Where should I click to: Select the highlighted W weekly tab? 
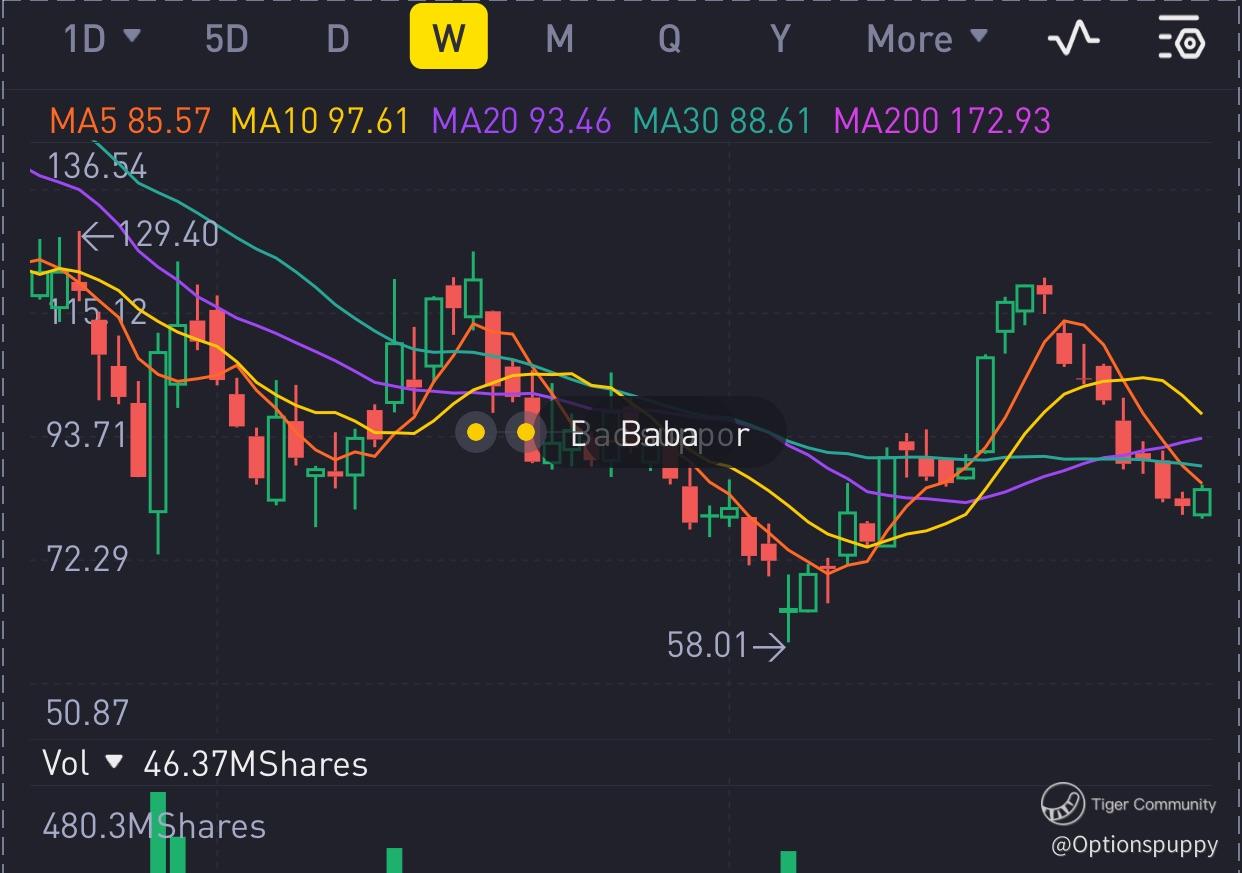(448, 37)
